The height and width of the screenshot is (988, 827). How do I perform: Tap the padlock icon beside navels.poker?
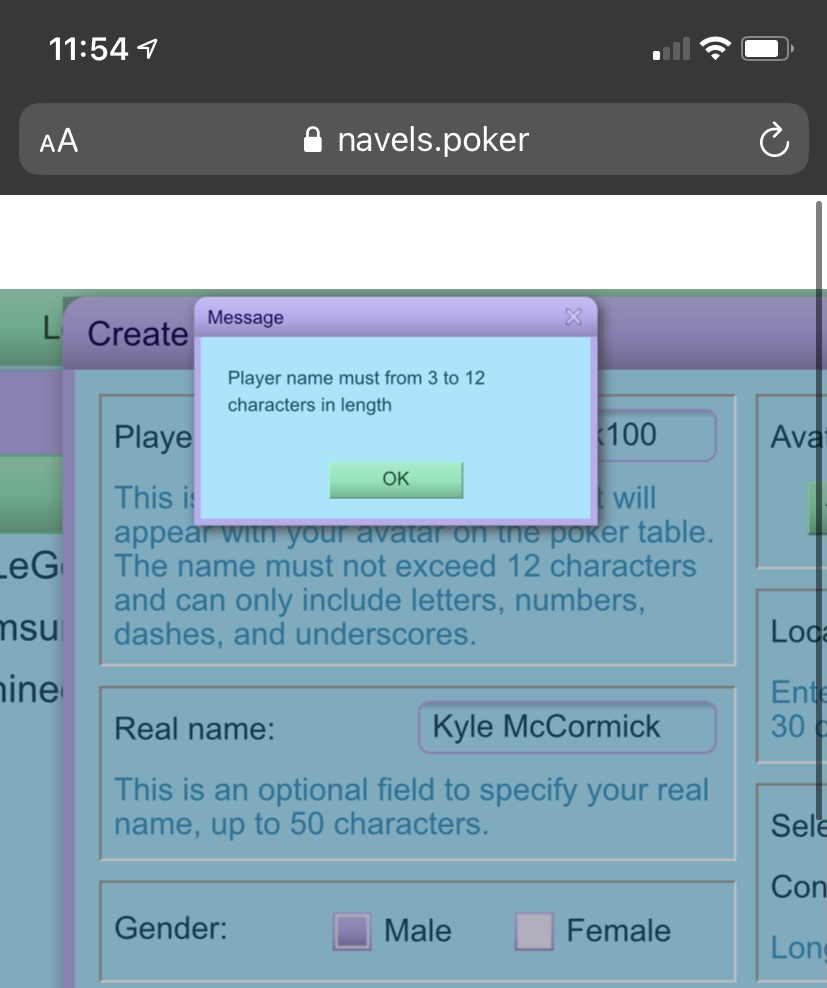(313, 140)
